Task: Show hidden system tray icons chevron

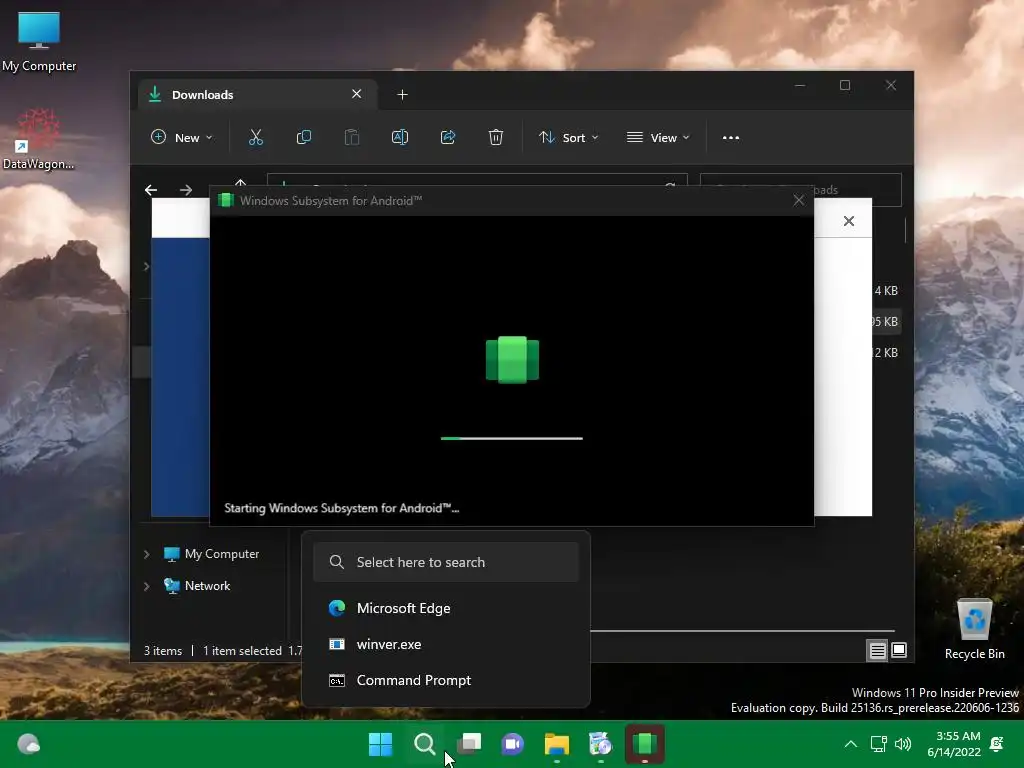Action: 850,744
